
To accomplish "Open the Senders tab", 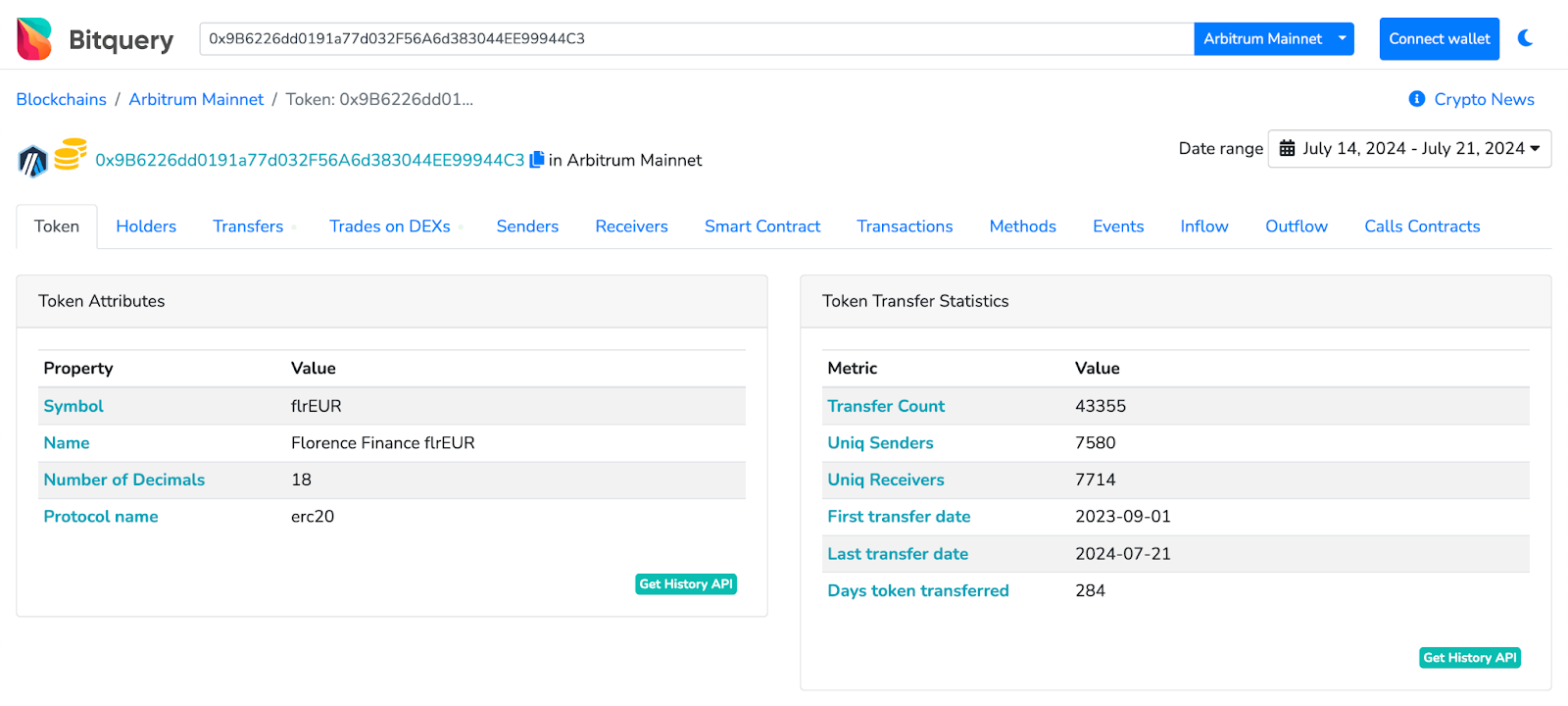I will 527,227.
